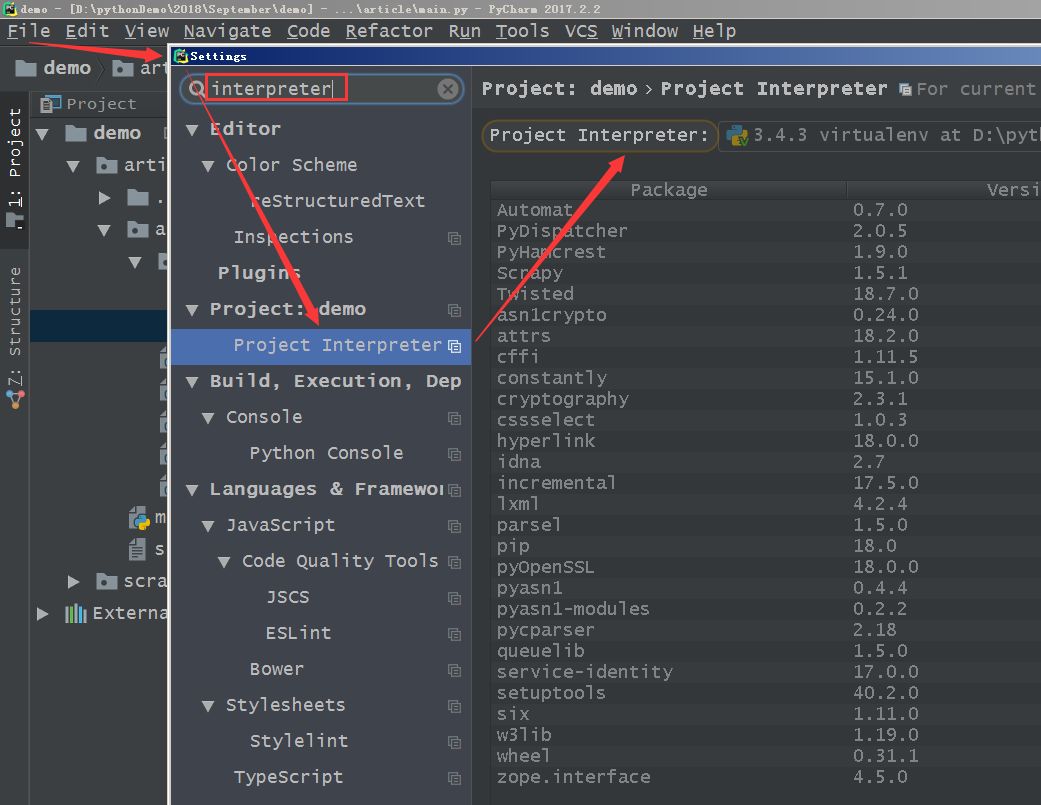Open the View menu
This screenshot has width=1041, height=805.
(146, 31)
